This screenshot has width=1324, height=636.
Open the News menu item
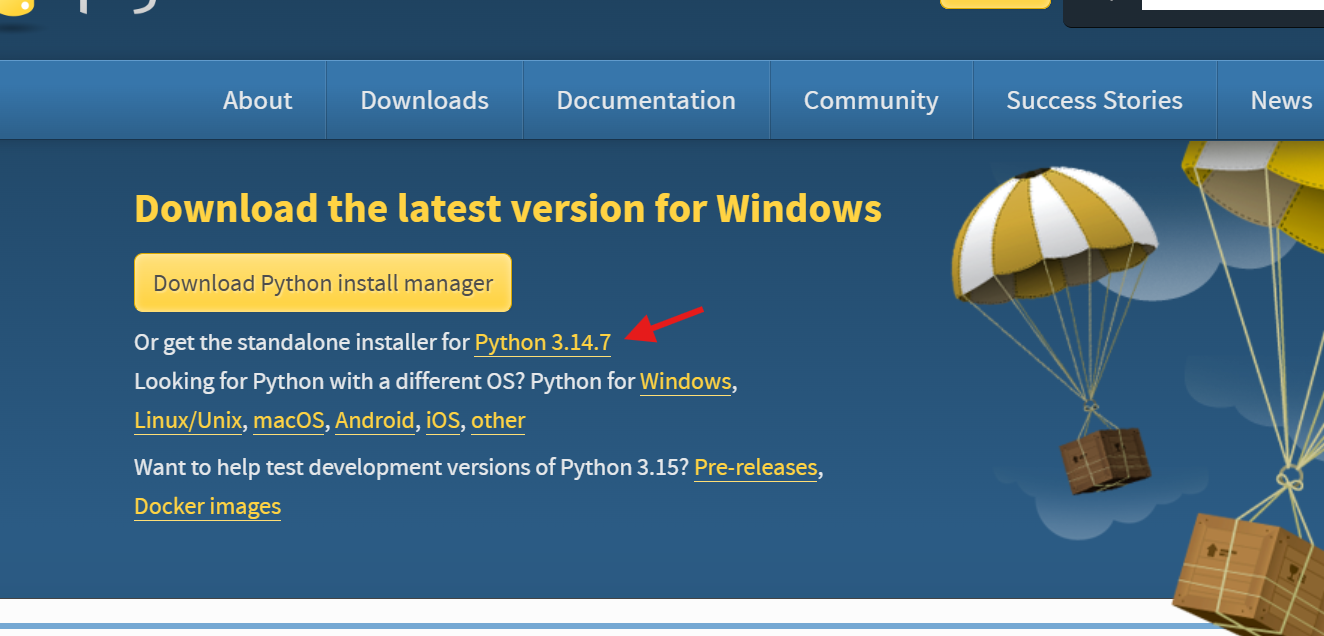click(1281, 100)
